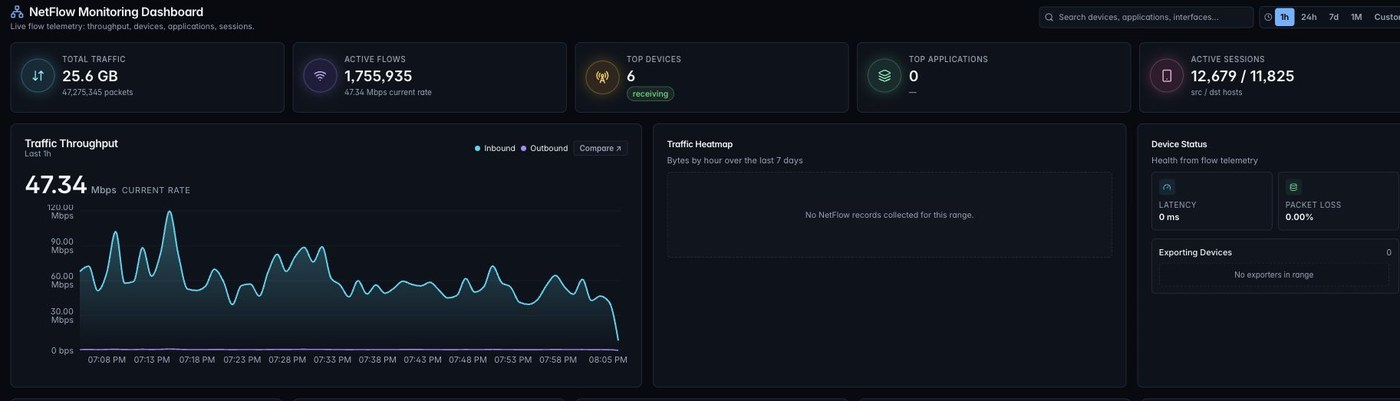
Task: Click the 0.00% packet loss value
Action: 1299,217
